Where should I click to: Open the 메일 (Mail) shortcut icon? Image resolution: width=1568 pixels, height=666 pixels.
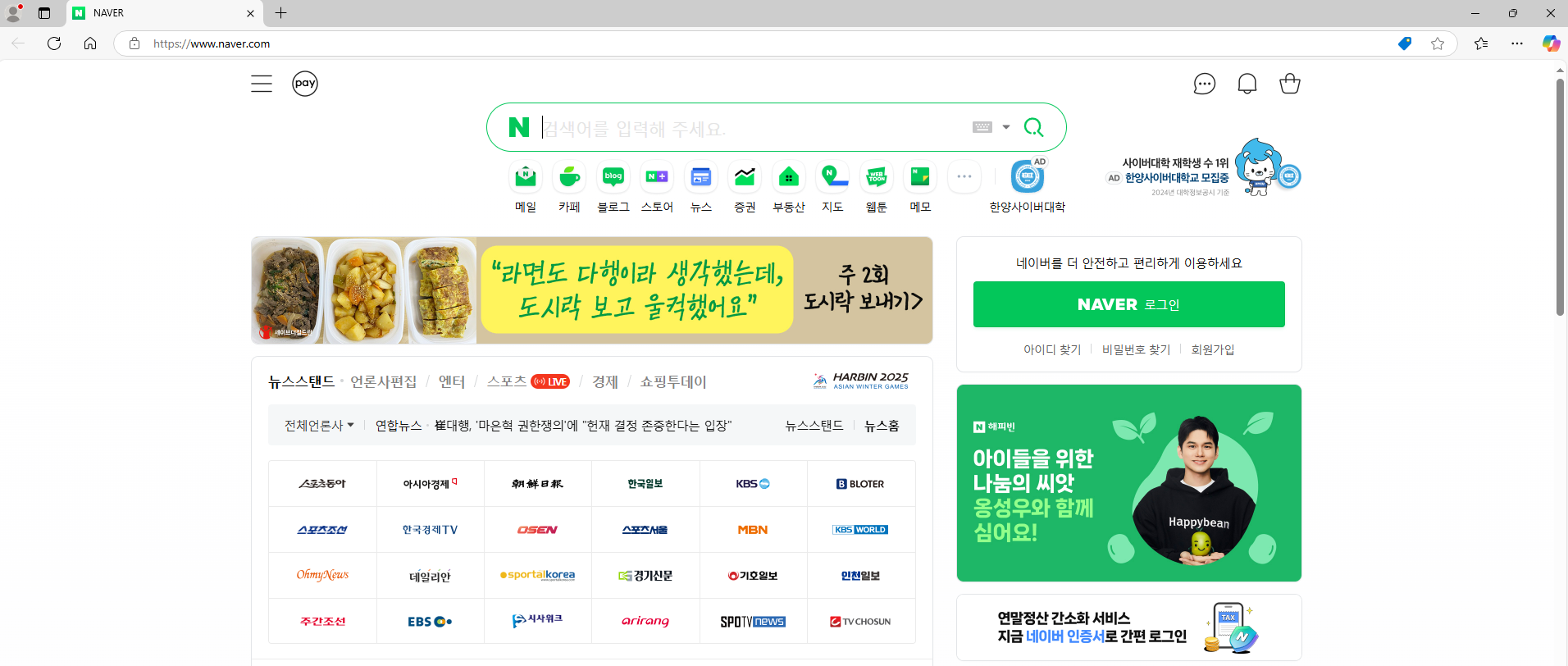click(x=526, y=176)
